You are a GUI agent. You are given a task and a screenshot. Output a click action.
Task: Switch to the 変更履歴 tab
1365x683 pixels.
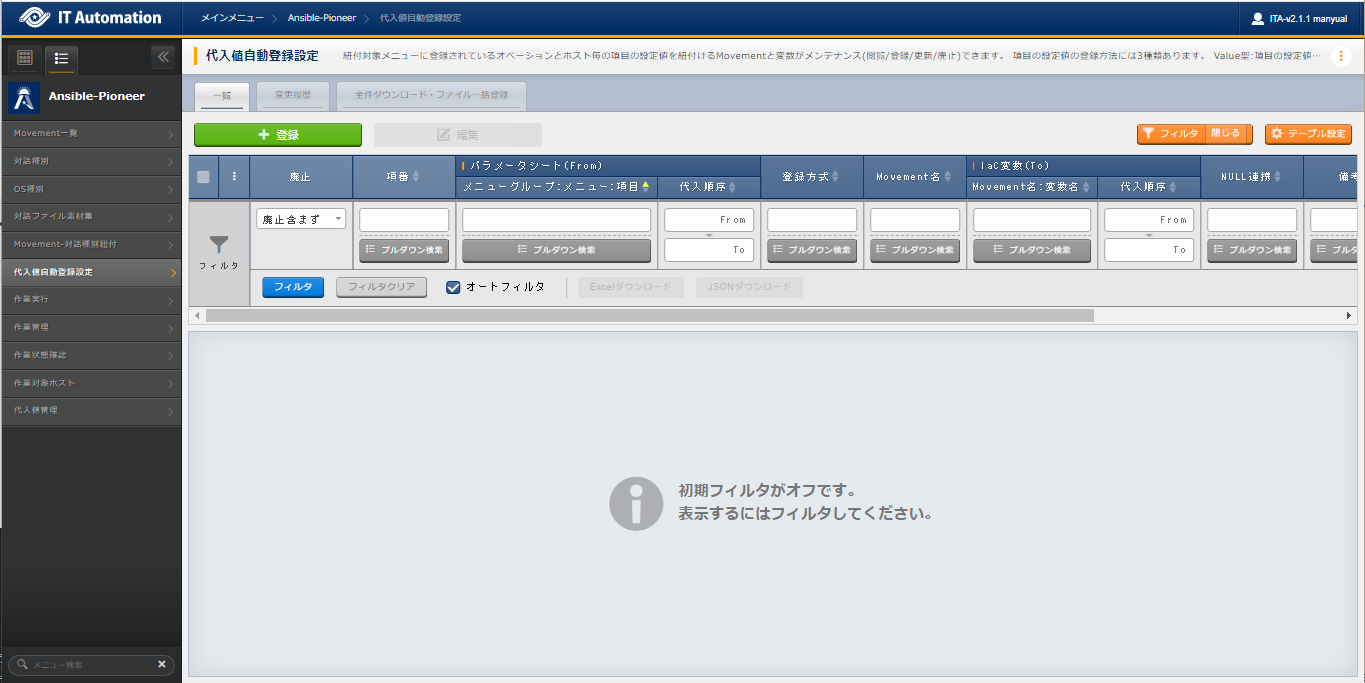(x=292, y=95)
